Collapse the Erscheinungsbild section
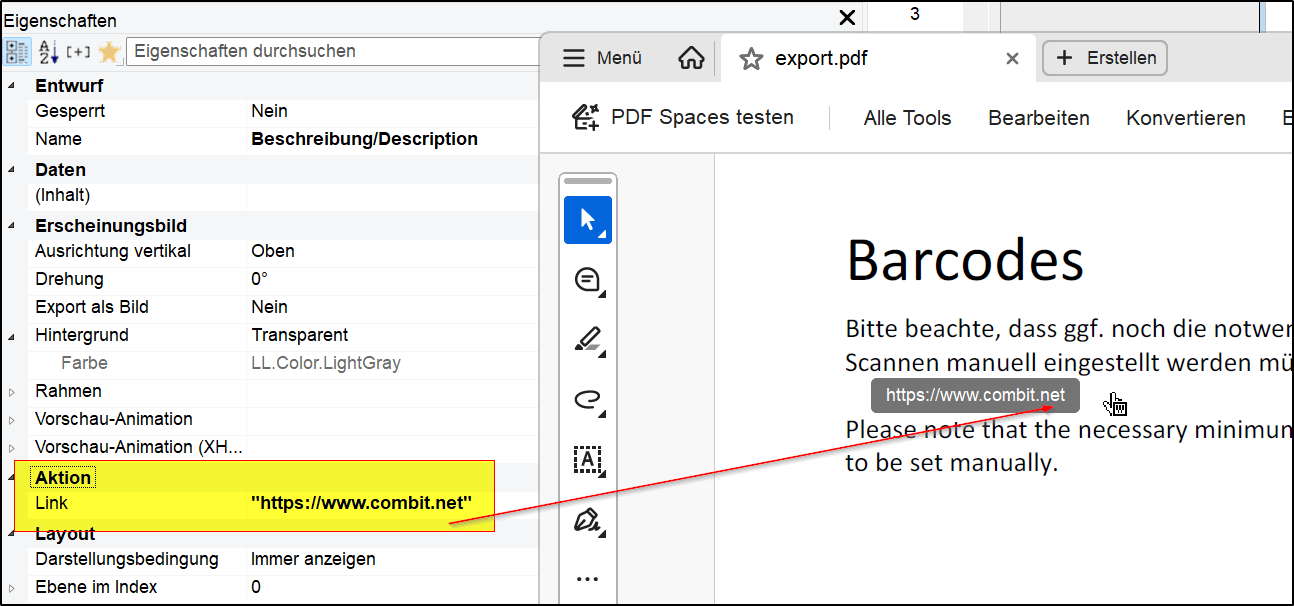Screen dimensions: 1294x606 12,226
